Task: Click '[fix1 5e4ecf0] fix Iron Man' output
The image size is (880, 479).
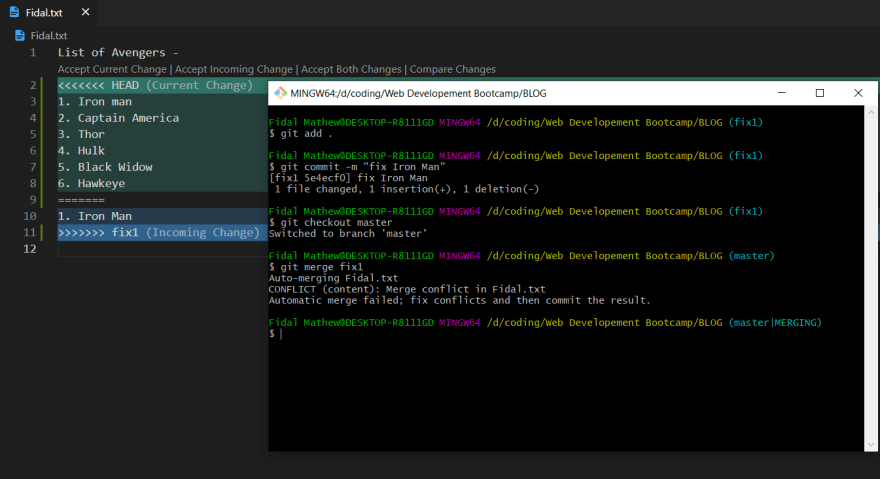Action: click(x=348, y=178)
